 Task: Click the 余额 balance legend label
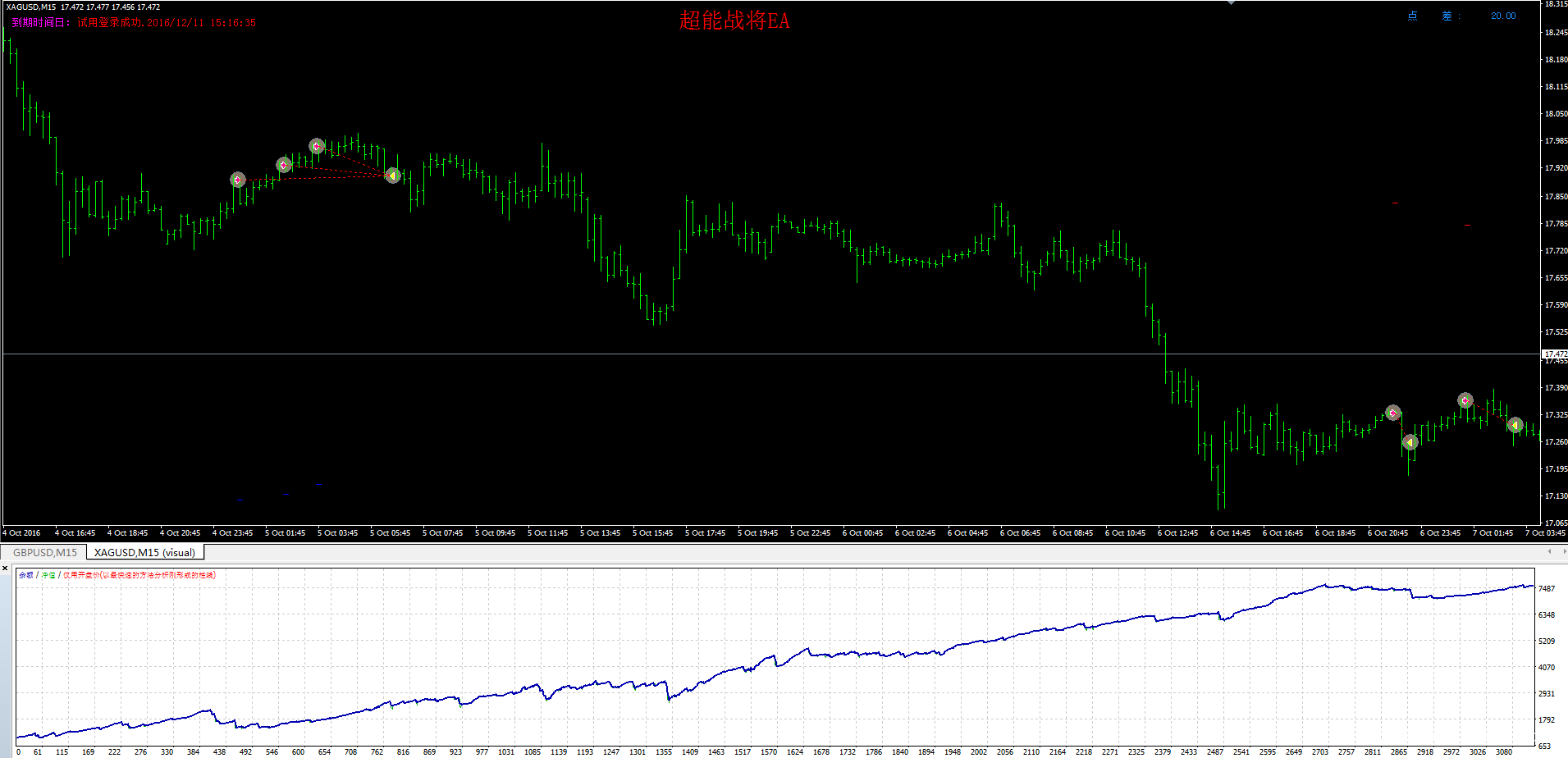pos(26,575)
